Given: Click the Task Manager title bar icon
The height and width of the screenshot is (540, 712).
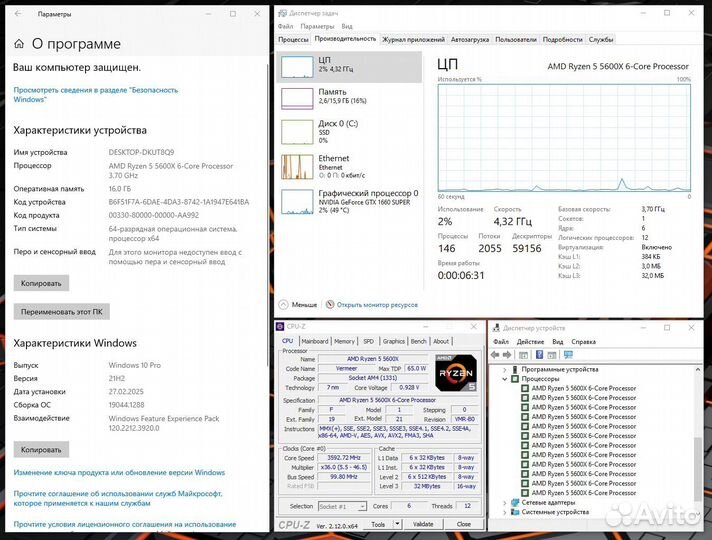Looking at the screenshot, I should tap(282, 13).
